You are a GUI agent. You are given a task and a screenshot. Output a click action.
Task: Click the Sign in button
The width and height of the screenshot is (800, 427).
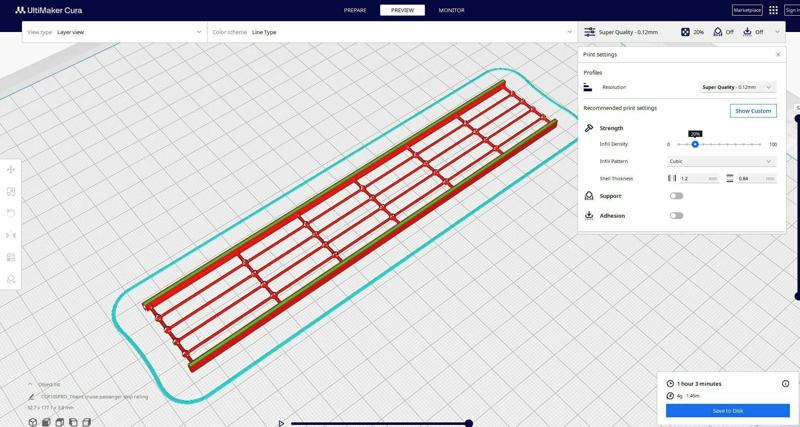(793, 10)
